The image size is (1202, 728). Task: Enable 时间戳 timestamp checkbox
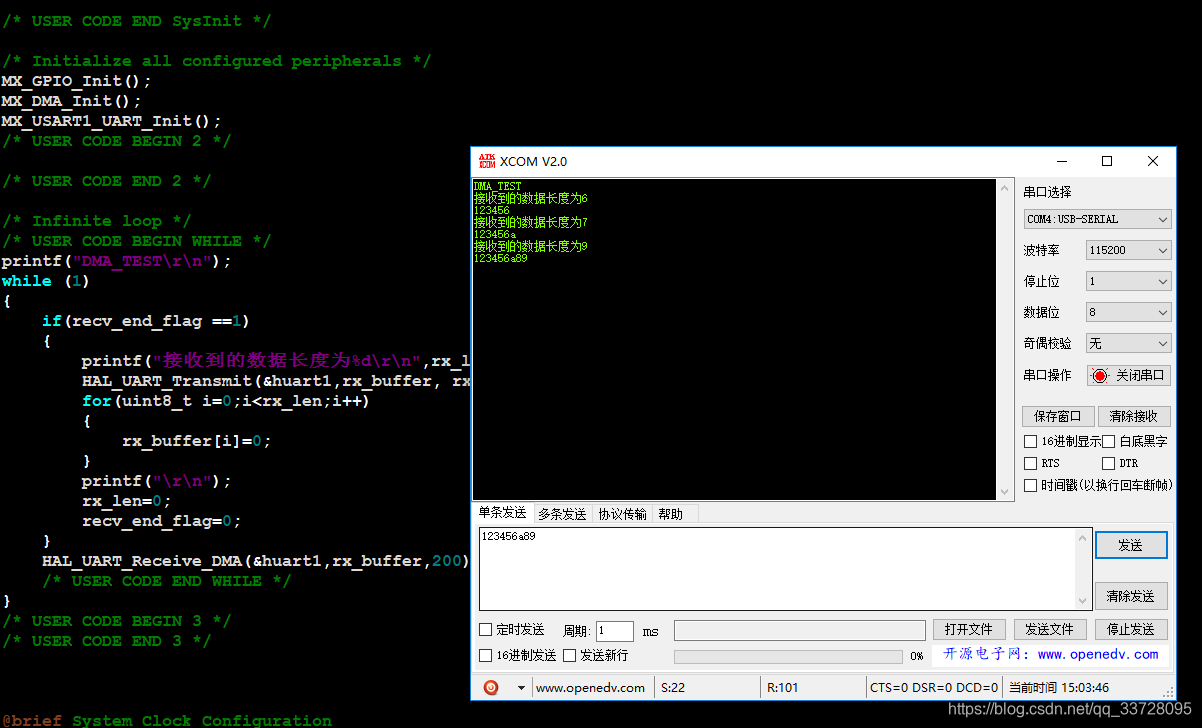point(1030,485)
